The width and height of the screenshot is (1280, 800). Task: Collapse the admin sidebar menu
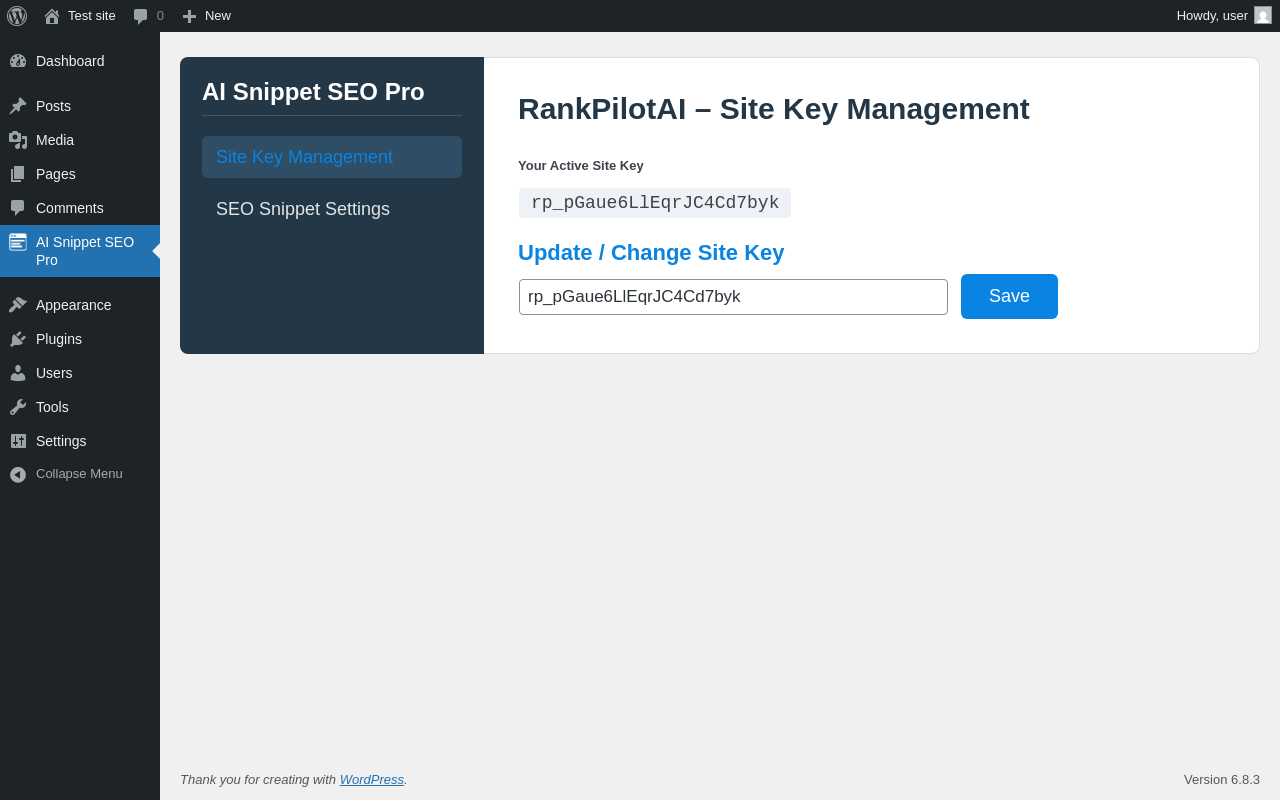[x=80, y=474]
